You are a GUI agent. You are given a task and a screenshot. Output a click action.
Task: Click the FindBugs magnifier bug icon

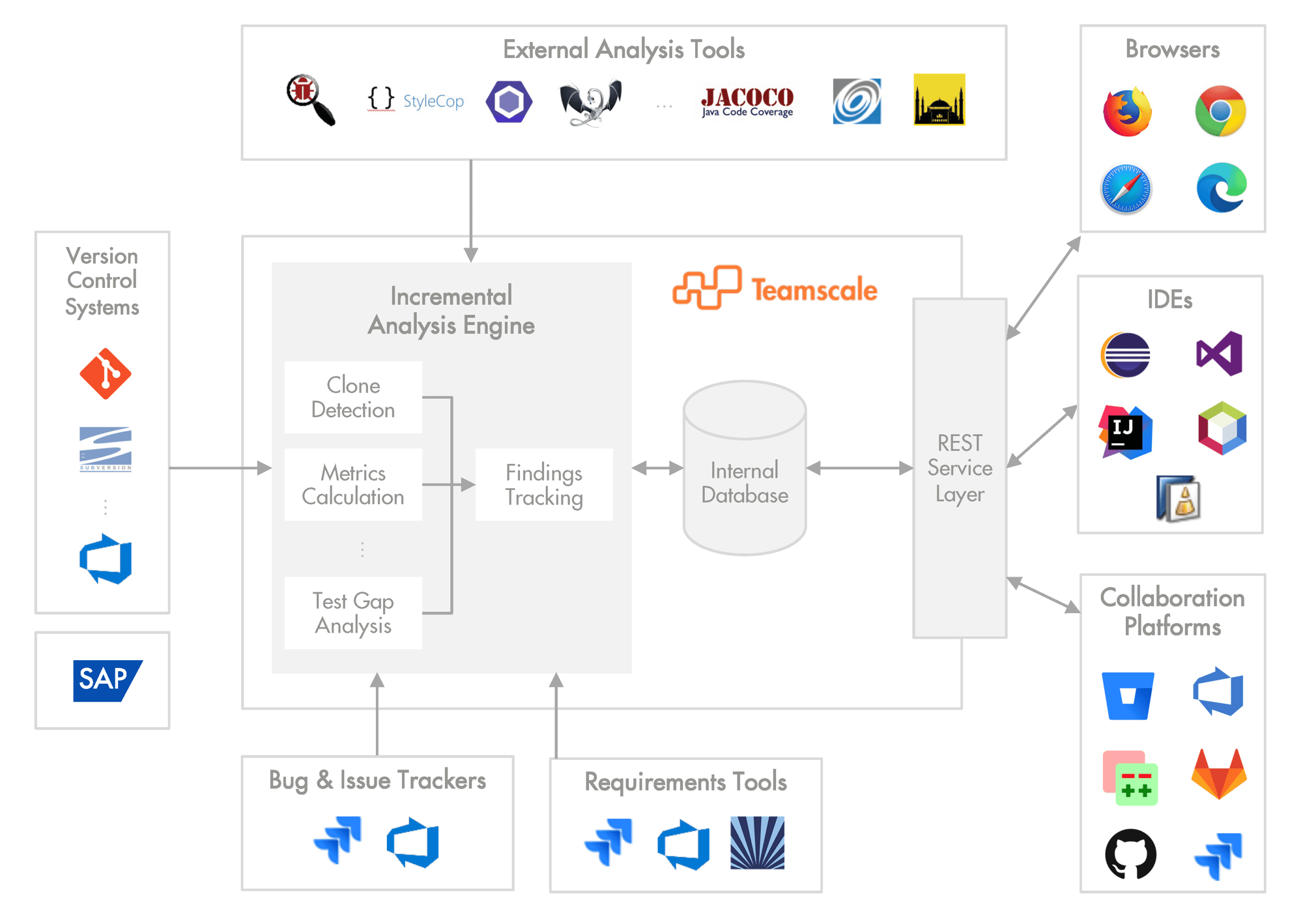[x=311, y=100]
